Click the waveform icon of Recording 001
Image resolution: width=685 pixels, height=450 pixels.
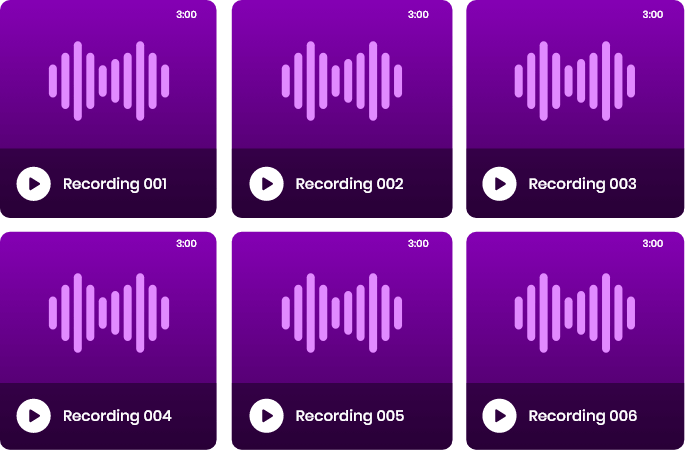pyautogui.click(x=109, y=81)
